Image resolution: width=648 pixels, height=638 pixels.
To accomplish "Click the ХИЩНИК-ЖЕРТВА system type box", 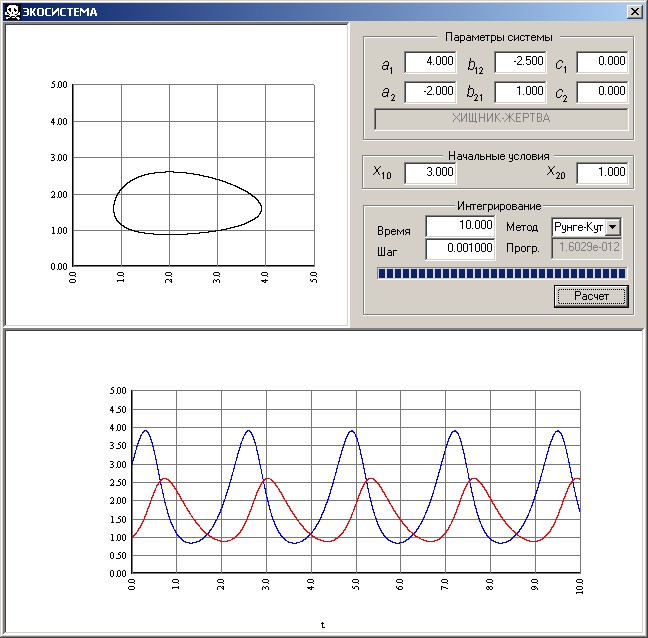I will point(501,119).
